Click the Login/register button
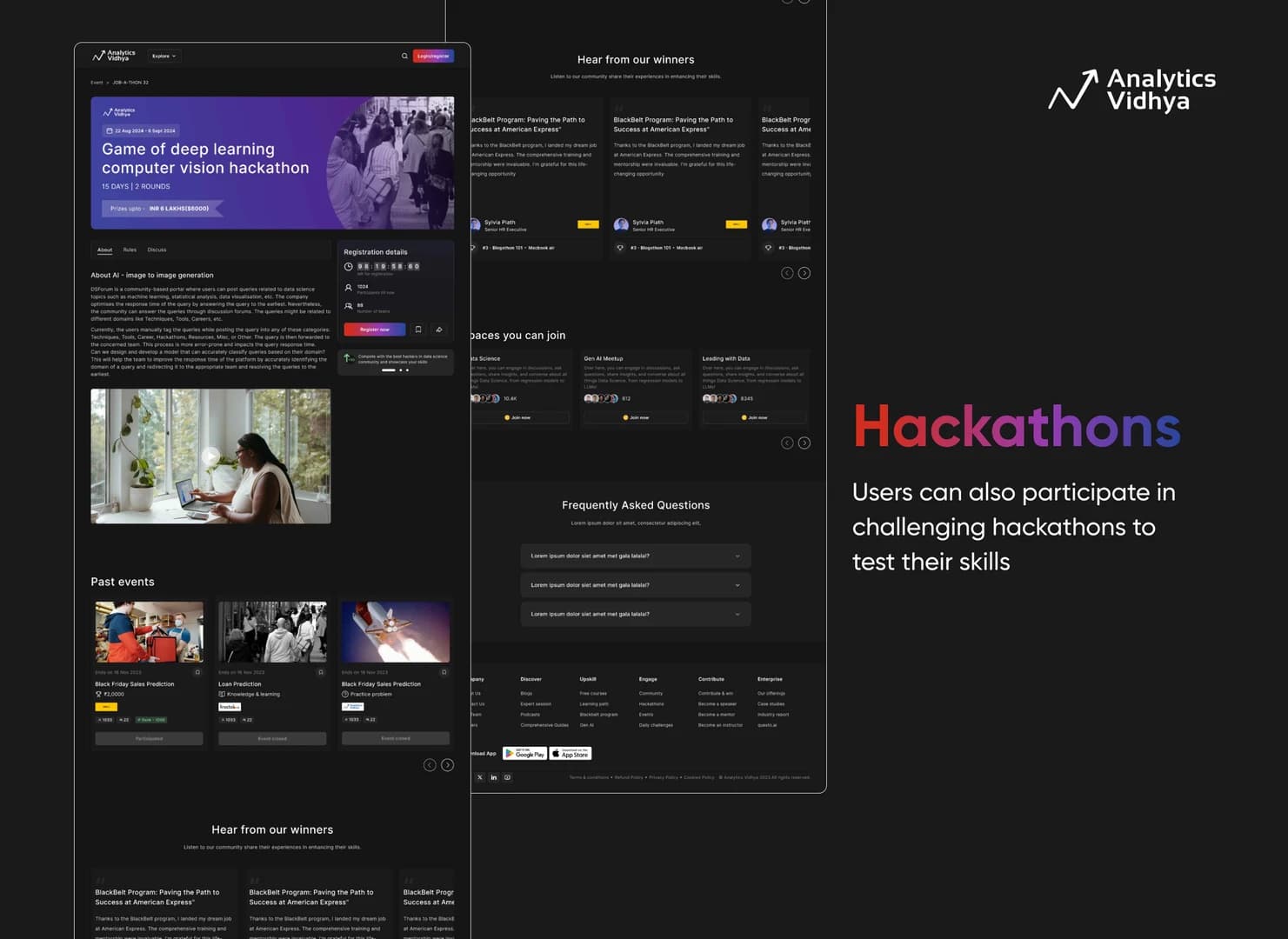Image resolution: width=1288 pixels, height=939 pixels. [433, 56]
